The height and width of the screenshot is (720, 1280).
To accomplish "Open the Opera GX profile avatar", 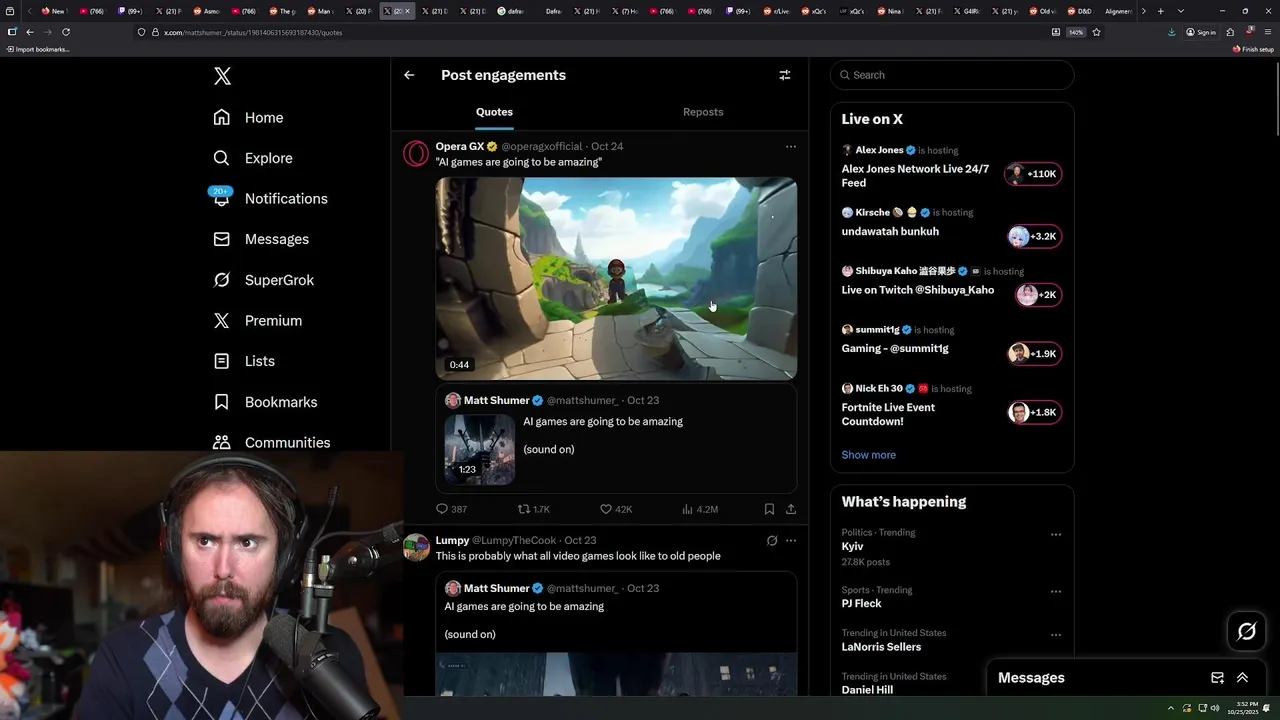I will (x=416, y=154).
